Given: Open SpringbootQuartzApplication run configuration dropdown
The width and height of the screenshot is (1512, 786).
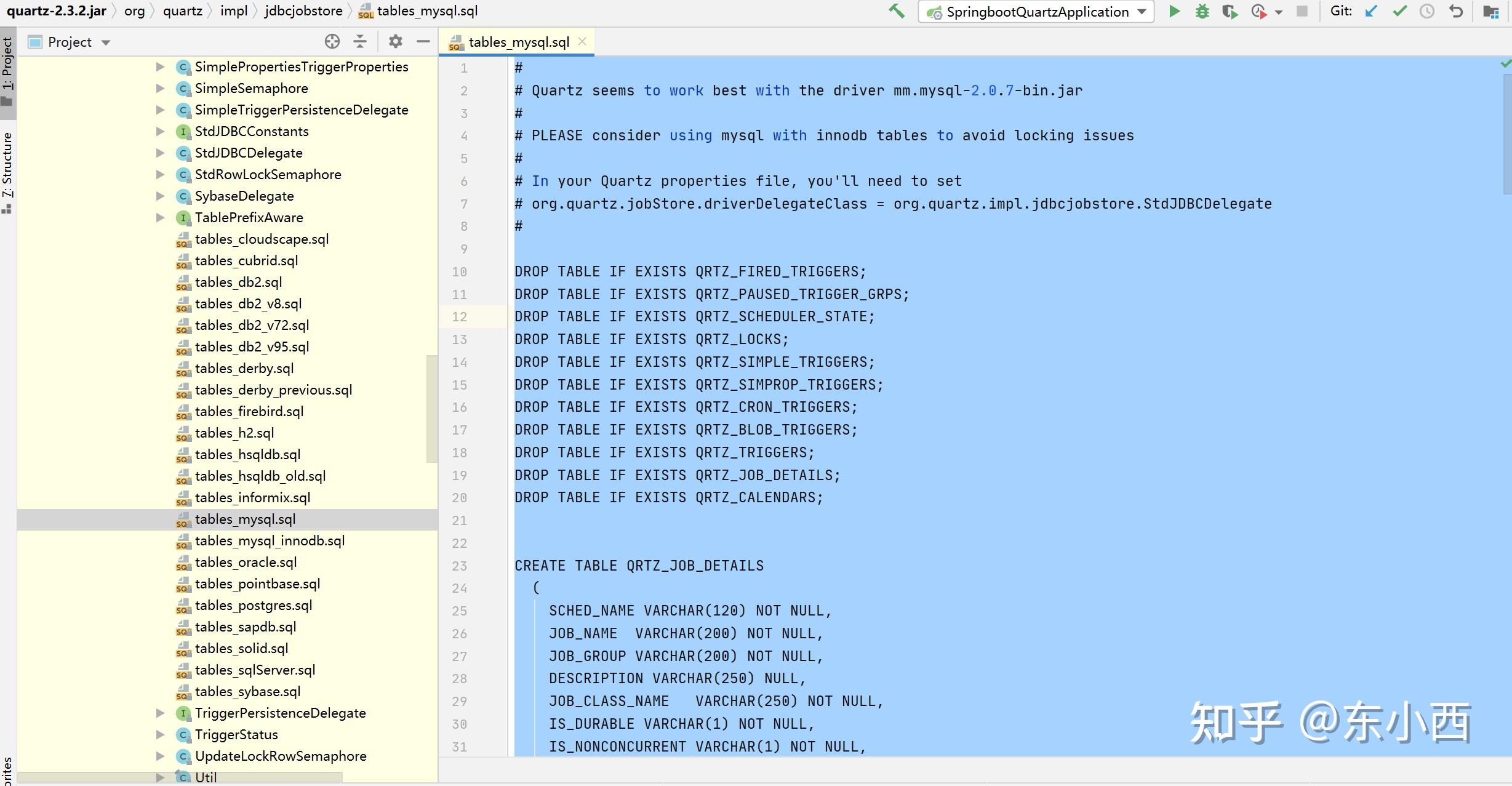Looking at the screenshot, I should click(x=1142, y=12).
